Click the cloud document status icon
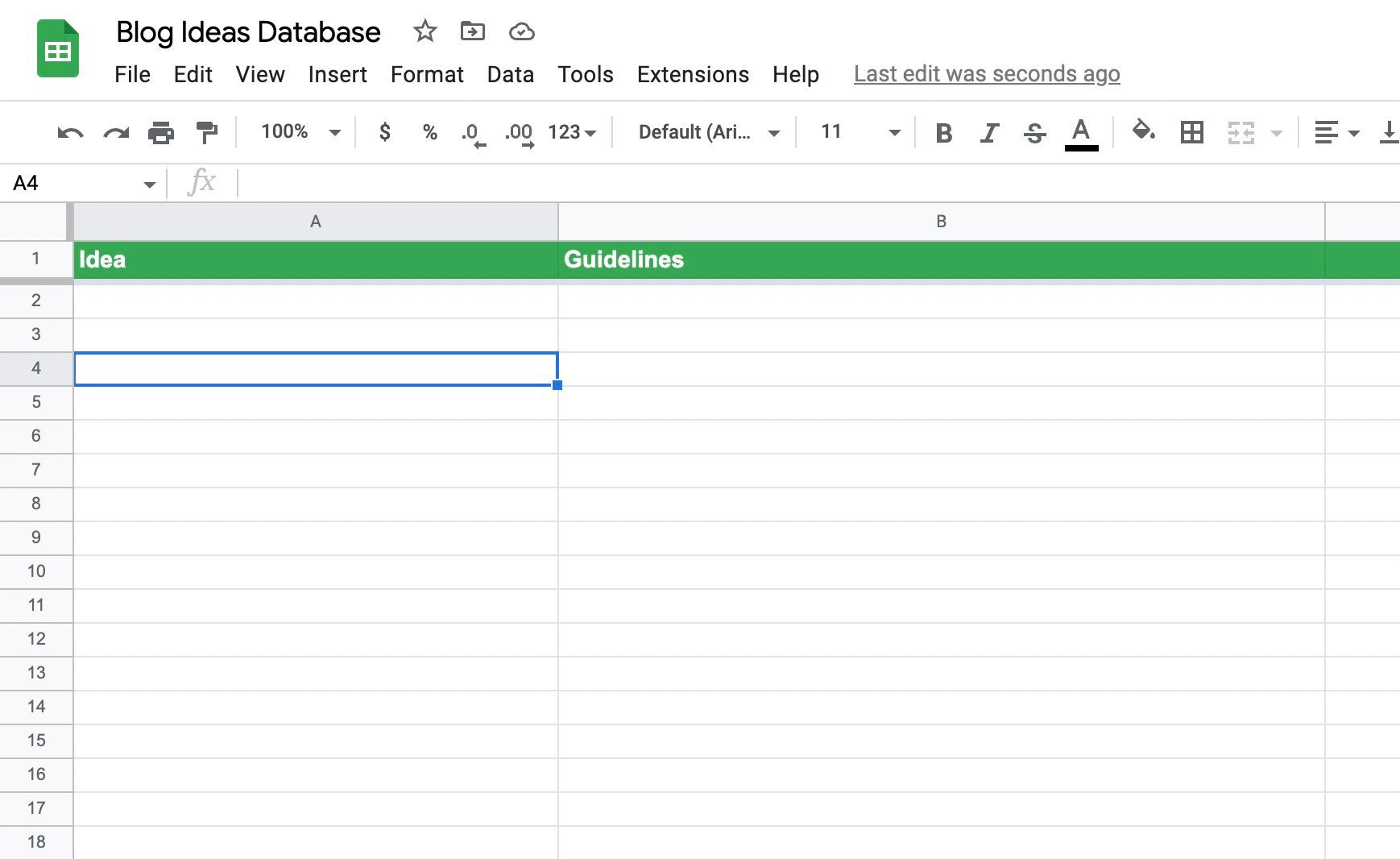 pyautogui.click(x=522, y=31)
